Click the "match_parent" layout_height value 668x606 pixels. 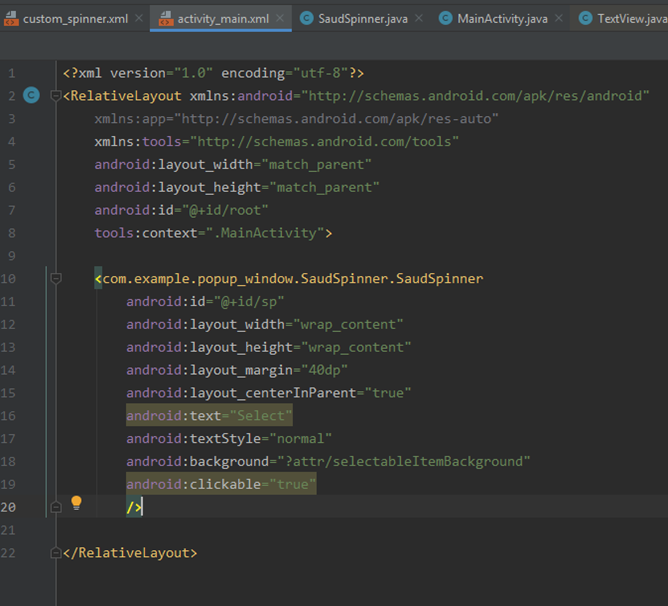[x=324, y=187]
